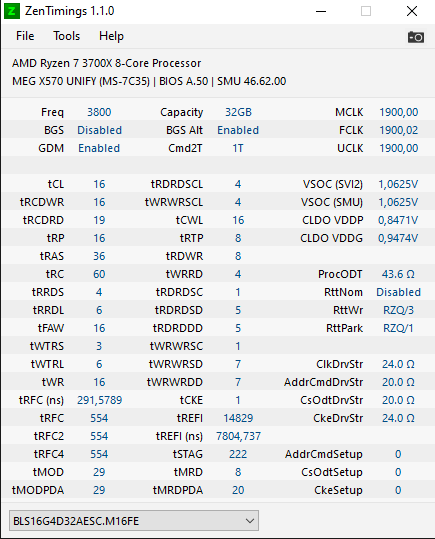The width and height of the screenshot is (435, 539).
Task: Click the Capacity 32GB value
Action: (238, 112)
